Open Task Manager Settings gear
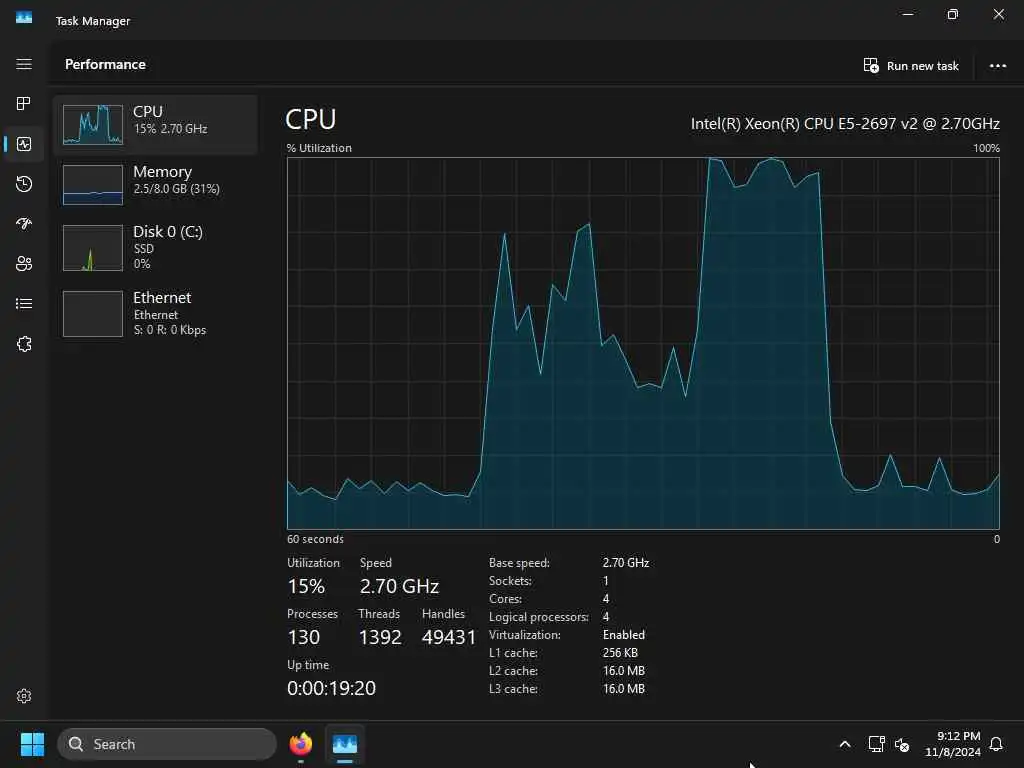The width and height of the screenshot is (1024, 768). (24, 696)
